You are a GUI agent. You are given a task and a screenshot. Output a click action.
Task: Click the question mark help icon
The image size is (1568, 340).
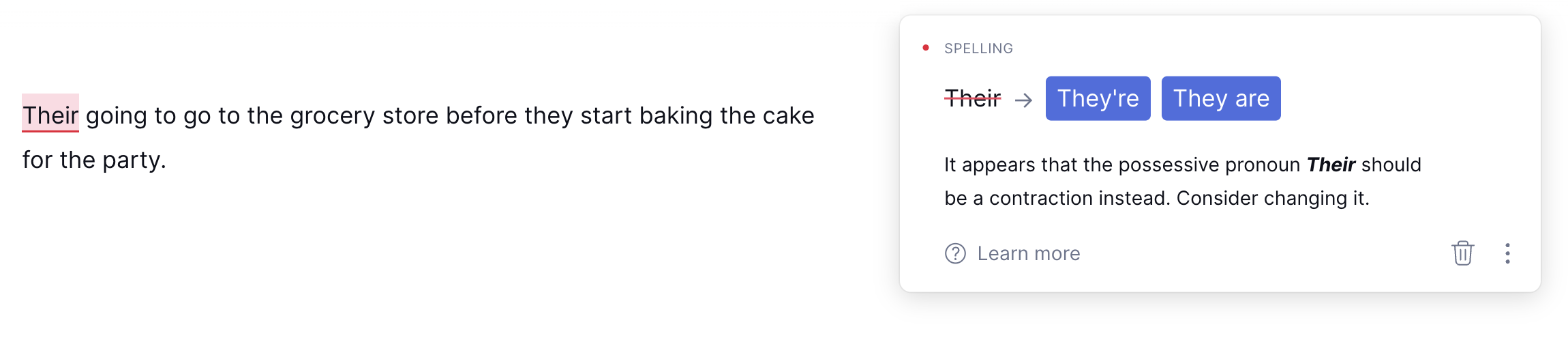(x=955, y=253)
